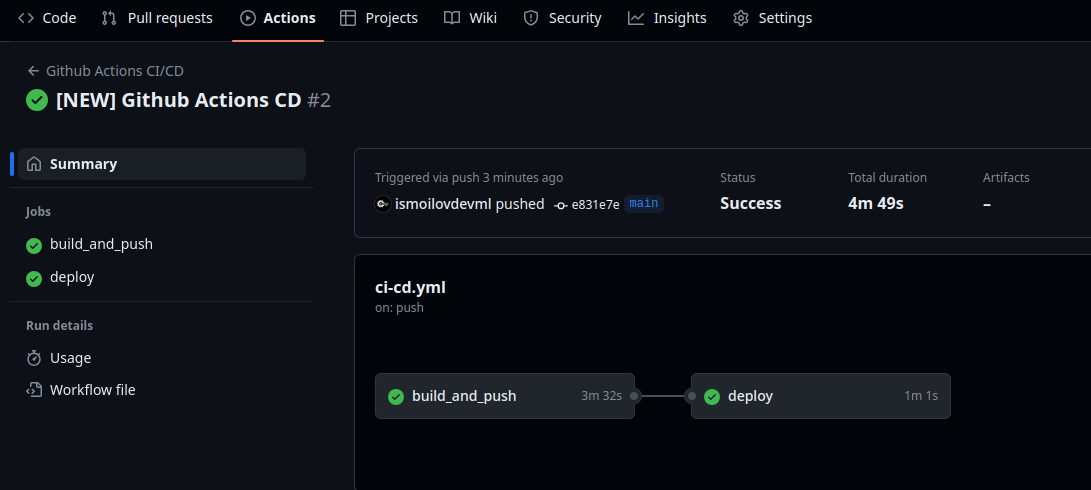Viewport: 1091px width, 490px height.
Task: Open the Pull requests tab
Action: tap(157, 18)
